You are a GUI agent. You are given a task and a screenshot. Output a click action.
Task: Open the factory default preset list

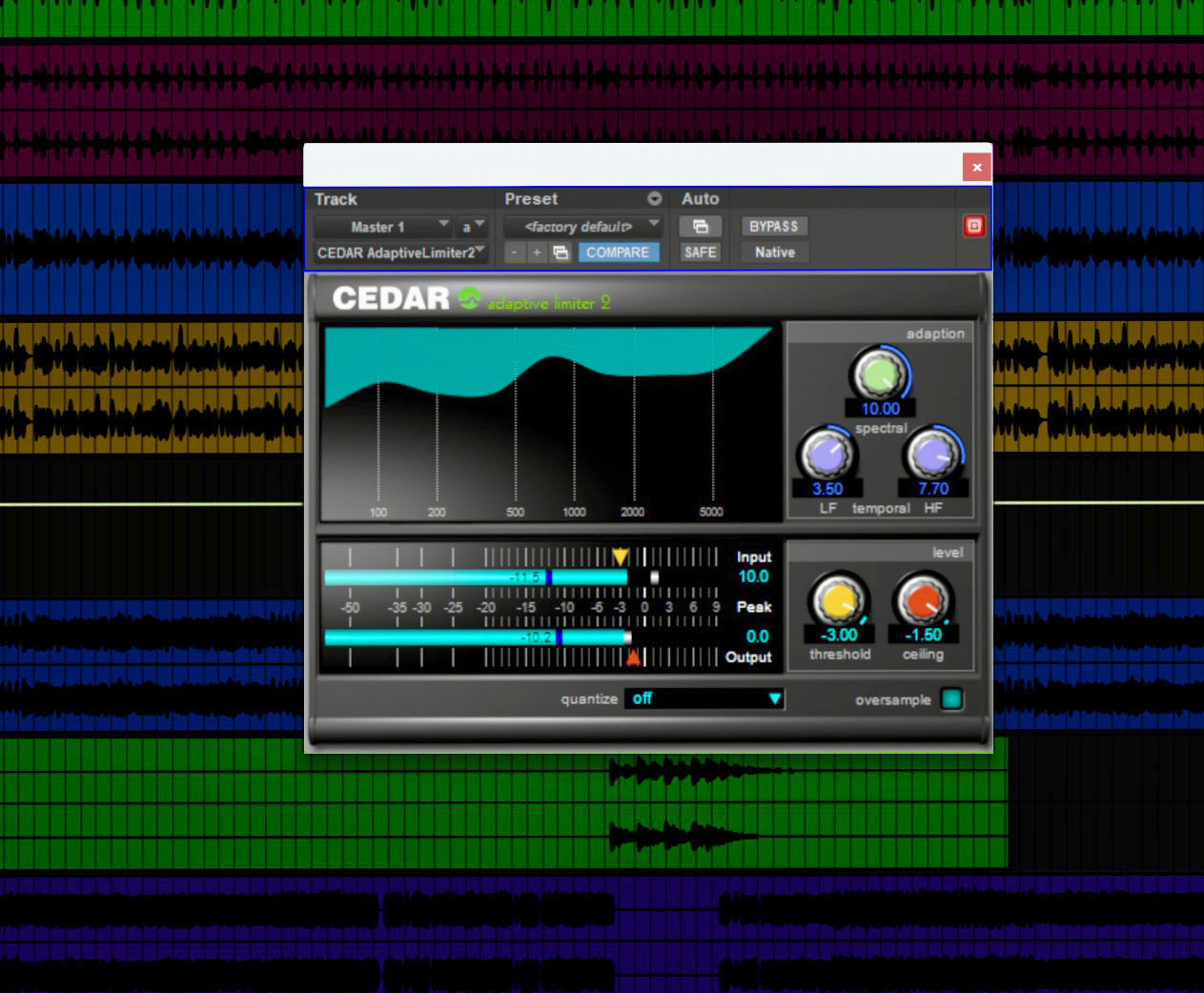tap(582, 227)
